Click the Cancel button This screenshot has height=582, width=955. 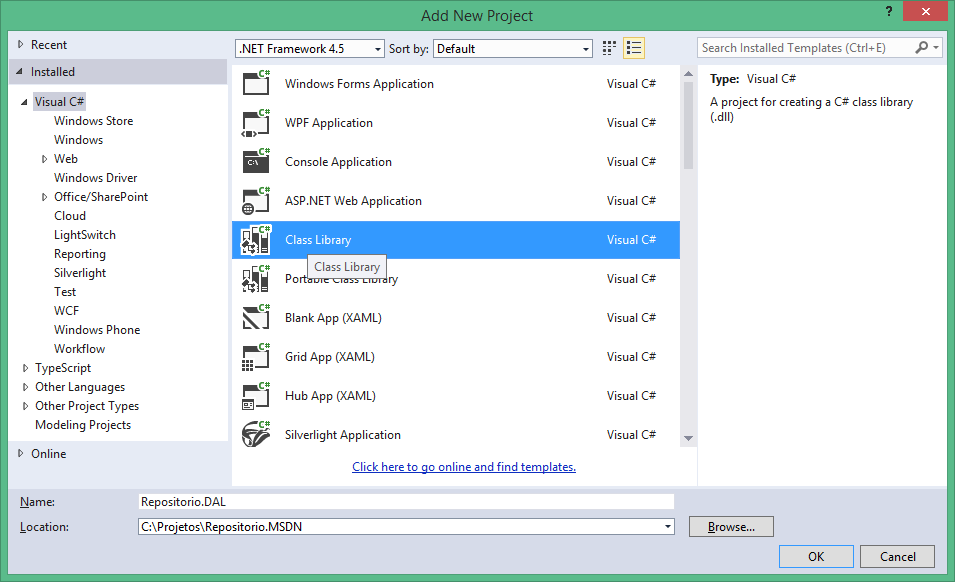point(897,556)
